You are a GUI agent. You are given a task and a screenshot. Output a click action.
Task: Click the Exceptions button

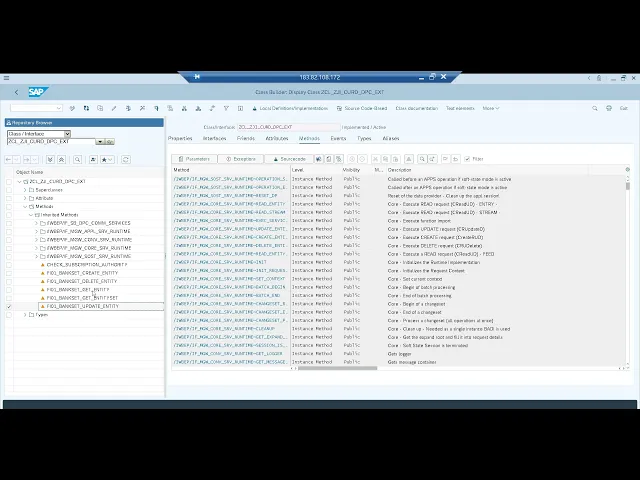pos(241,159)
